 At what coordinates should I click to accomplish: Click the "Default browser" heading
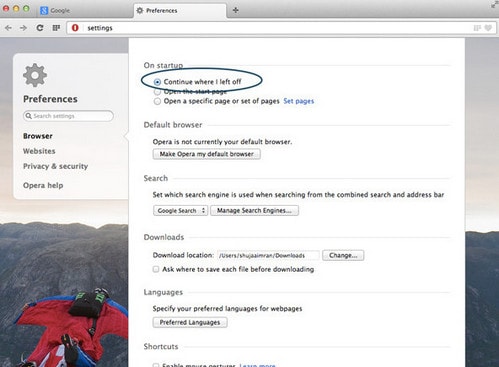[173, 125]
